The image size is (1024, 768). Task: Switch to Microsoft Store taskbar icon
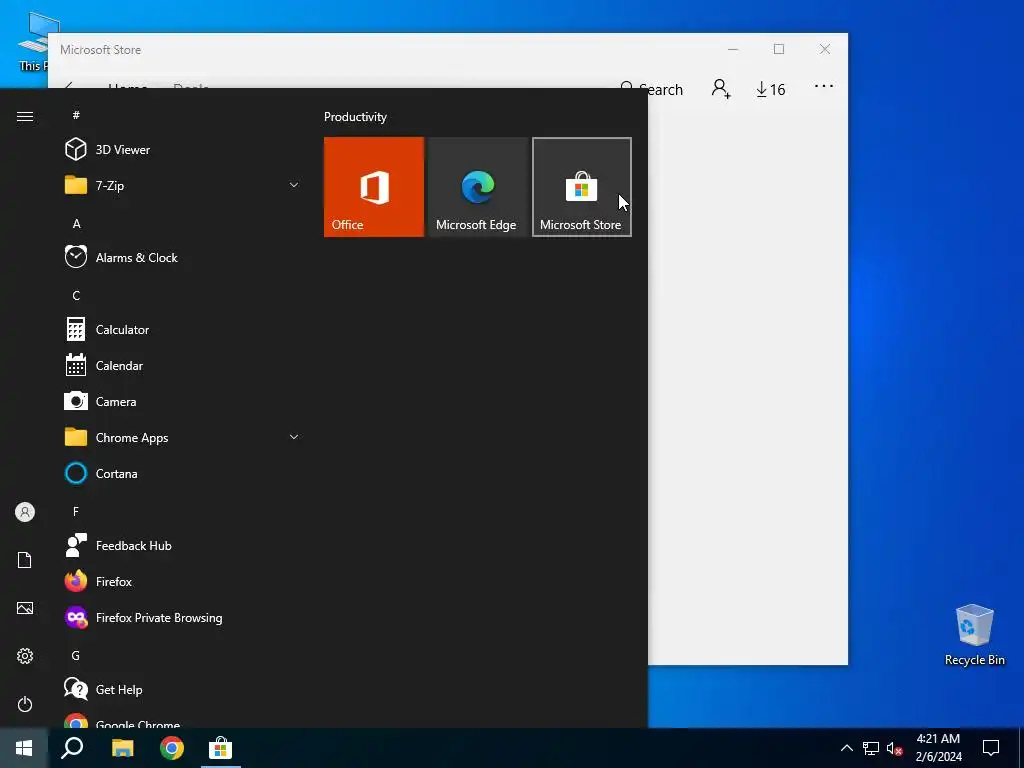click(221, 748)
